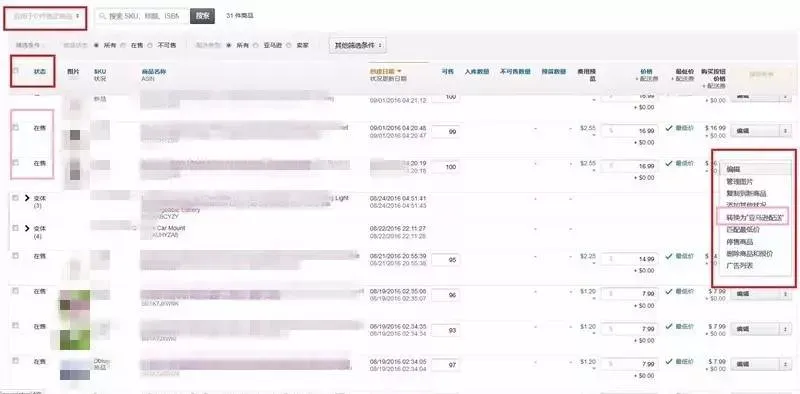The height and width of the screenshot is (394, 800).
Task: Click the $2.25 fee estimate value
Action: (588, 256)
